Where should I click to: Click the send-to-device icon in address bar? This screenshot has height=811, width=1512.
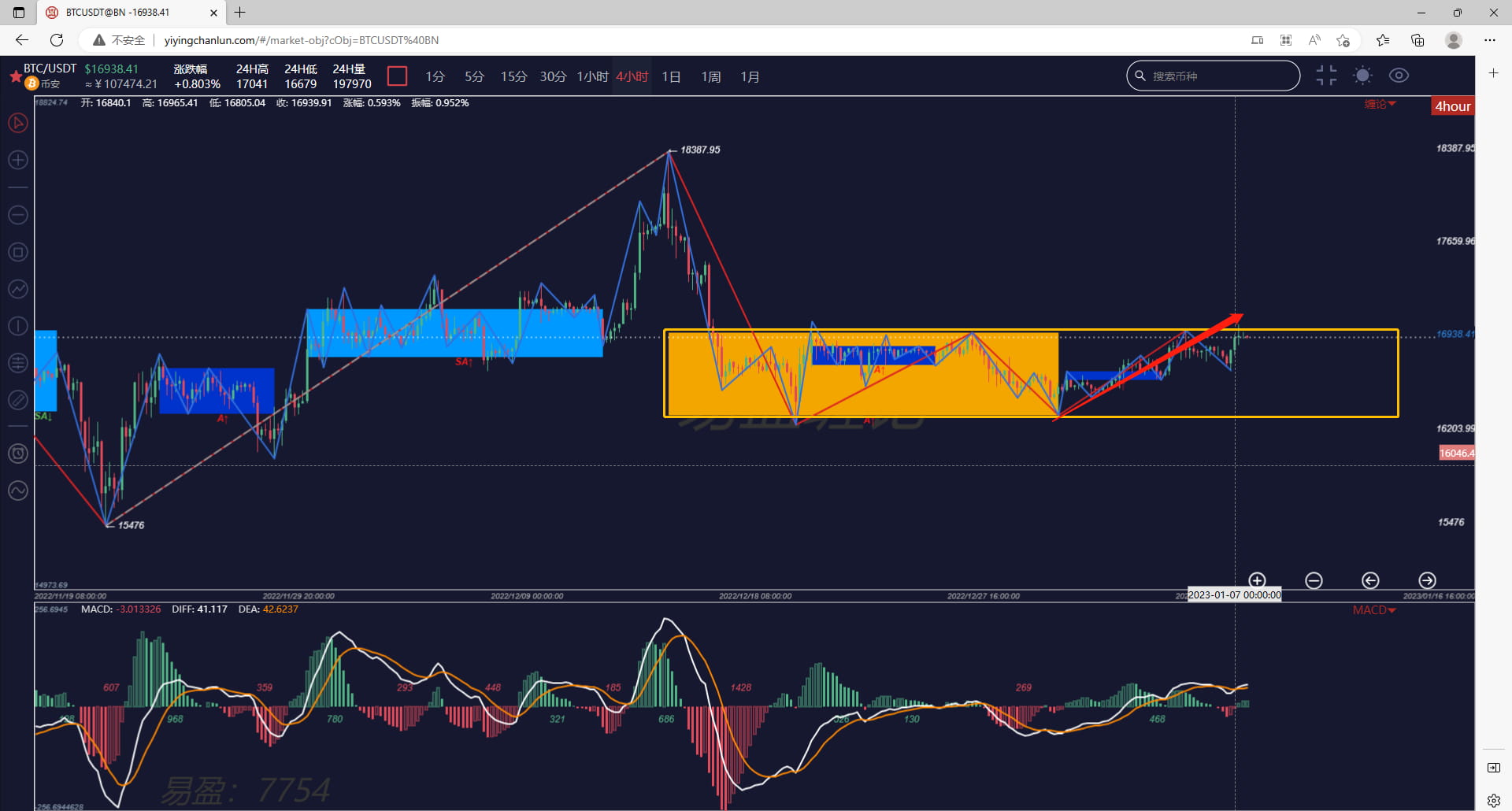pyautogui.click(x=1258, y=40)
